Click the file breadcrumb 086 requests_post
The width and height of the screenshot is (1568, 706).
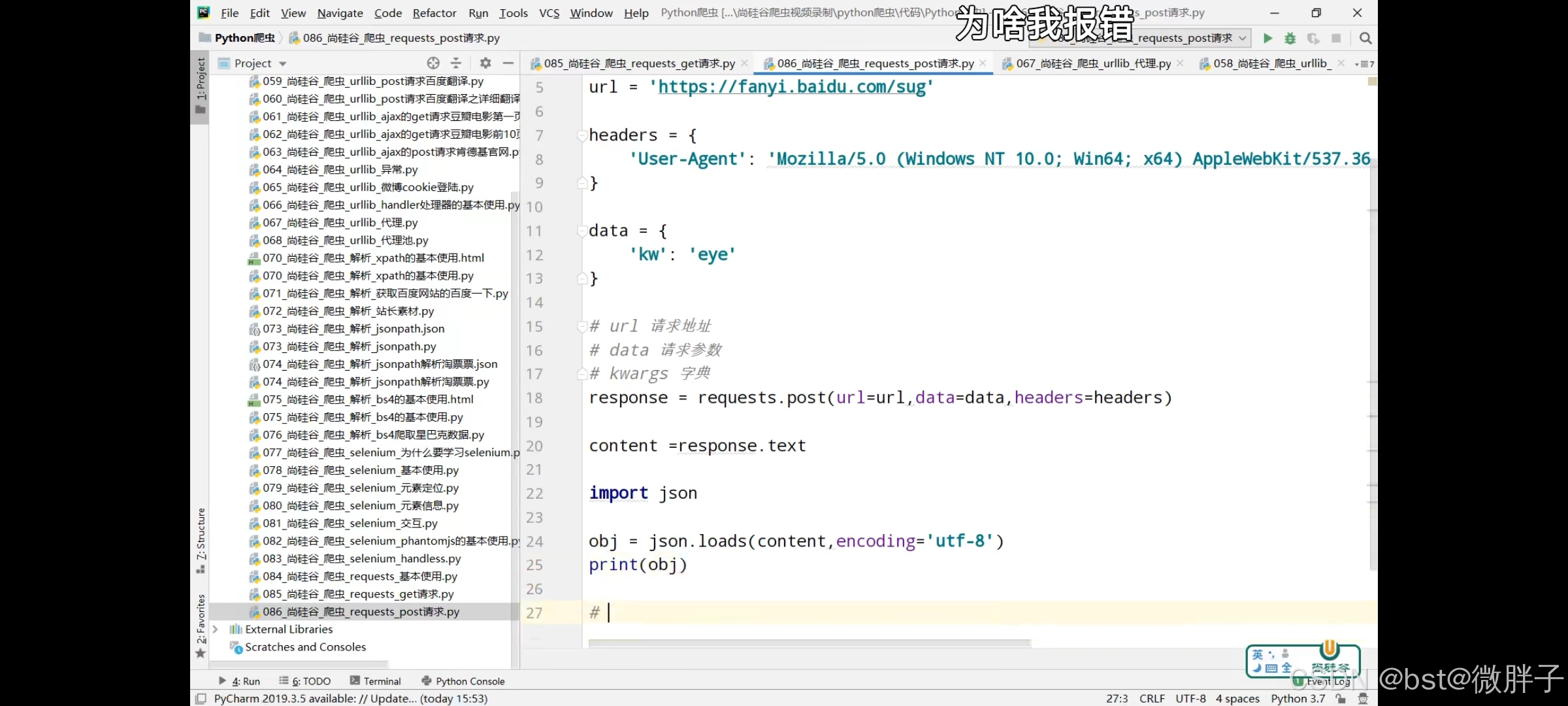[395, 39]
